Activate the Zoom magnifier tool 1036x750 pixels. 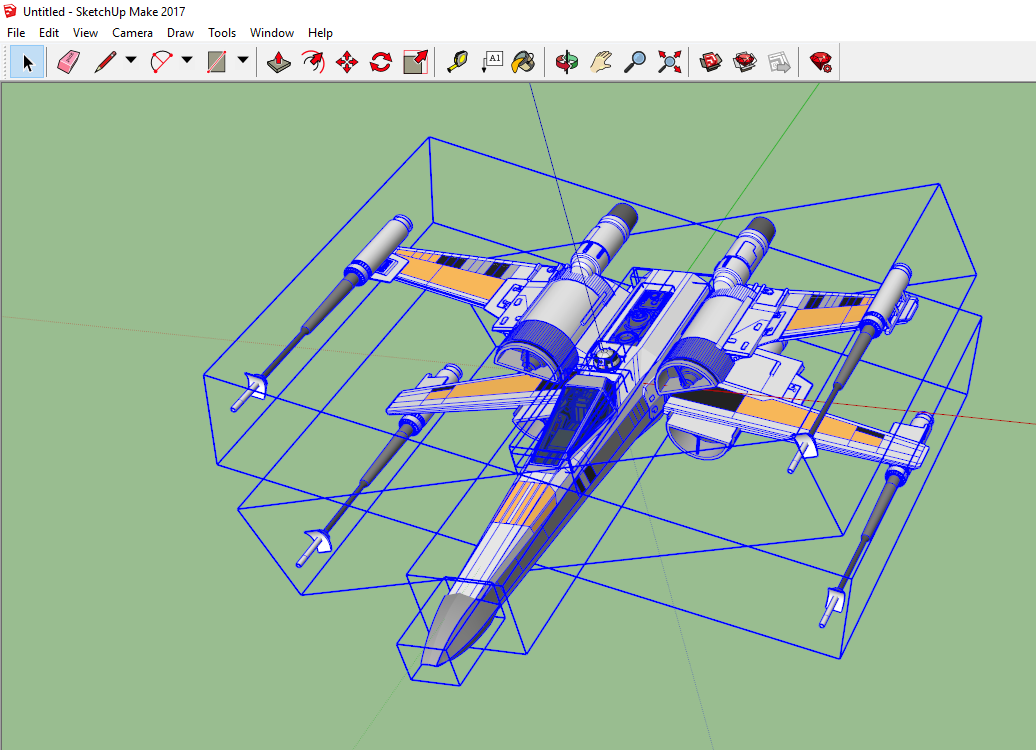635,62
